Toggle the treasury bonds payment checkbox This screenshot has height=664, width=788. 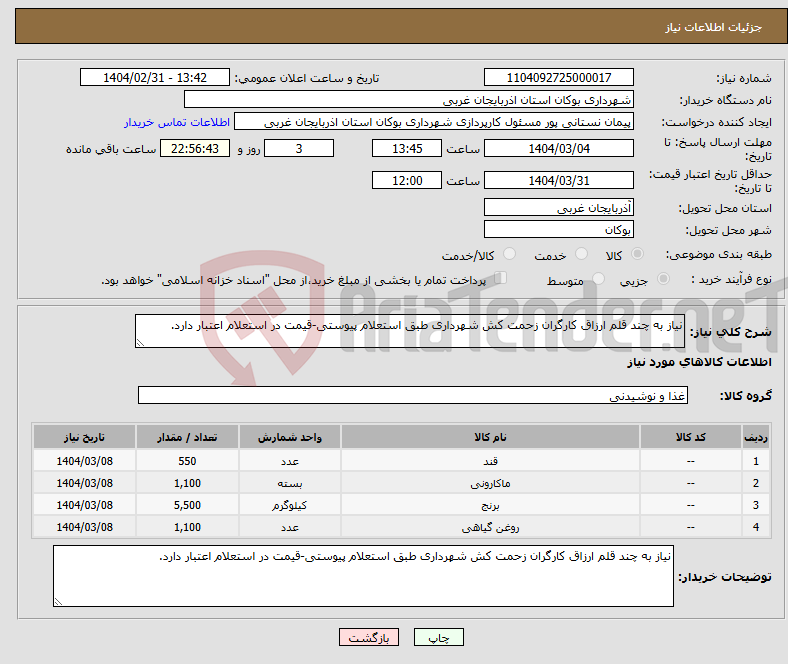tap(501, 279)
